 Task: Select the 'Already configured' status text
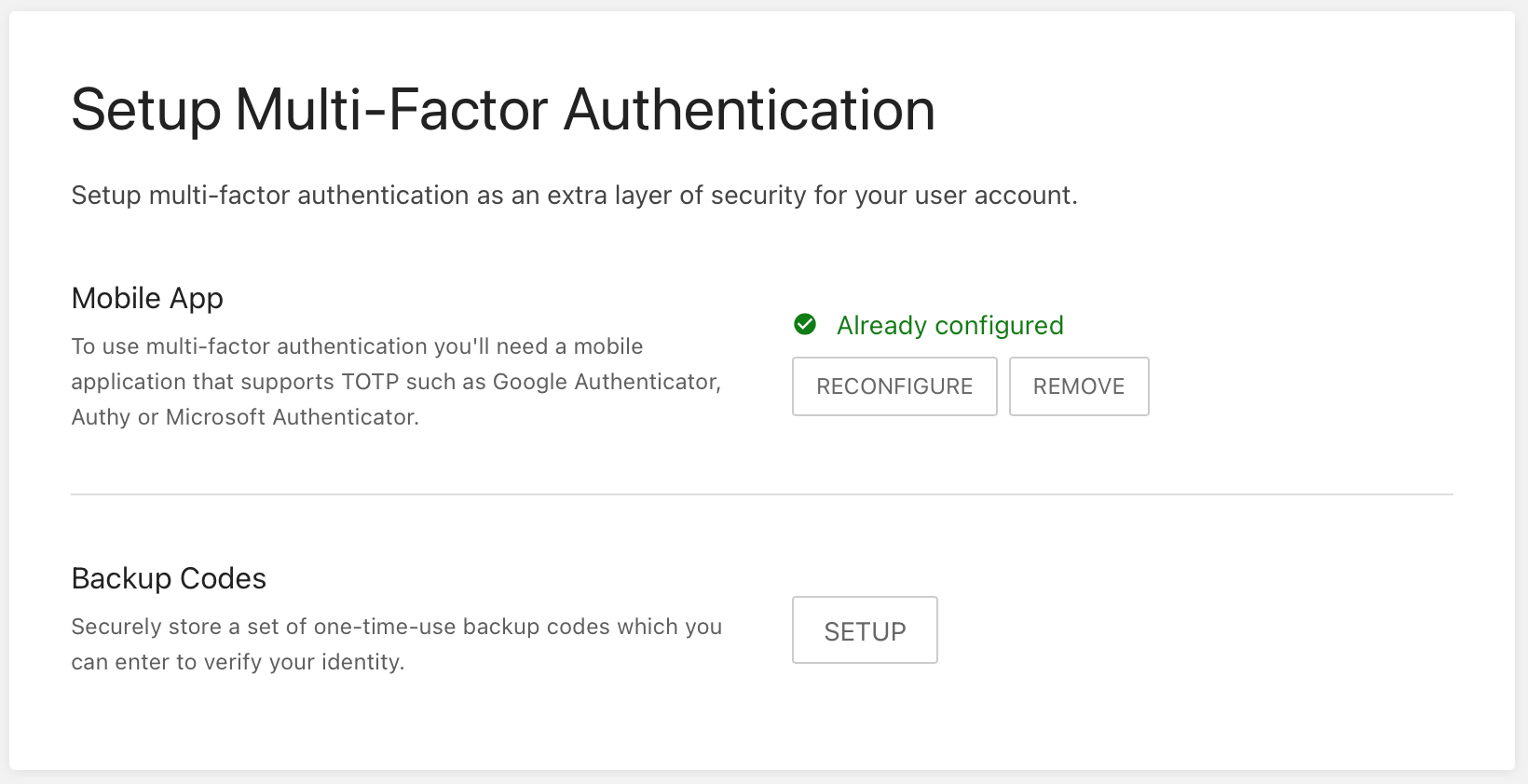949,325
